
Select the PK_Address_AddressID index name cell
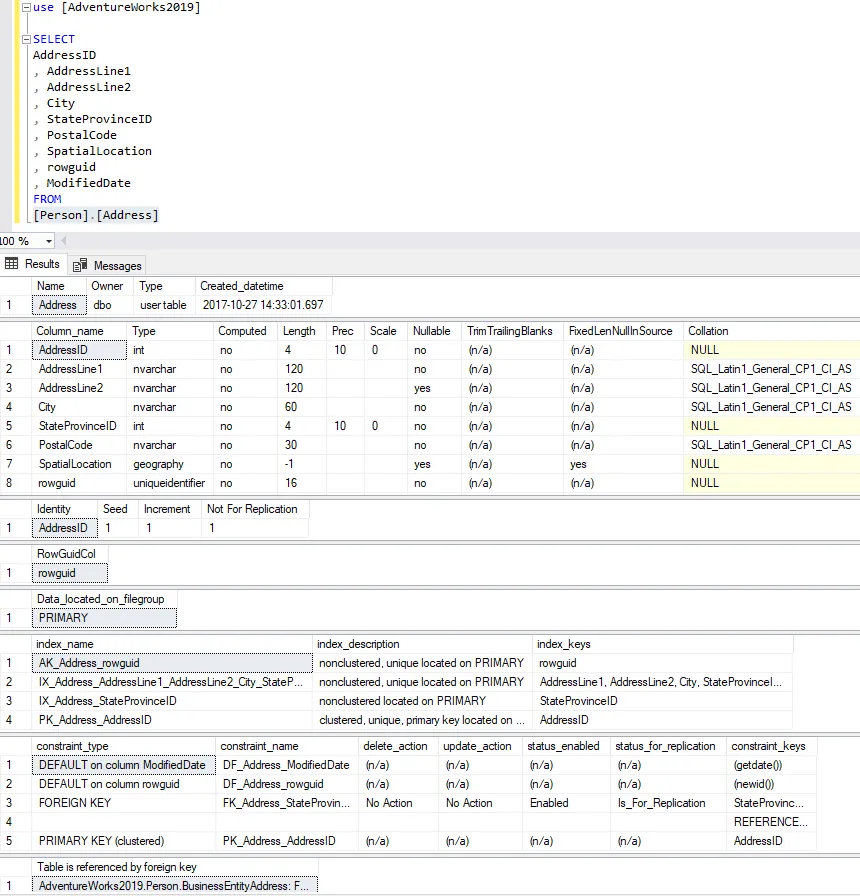(x=172, y=720)
